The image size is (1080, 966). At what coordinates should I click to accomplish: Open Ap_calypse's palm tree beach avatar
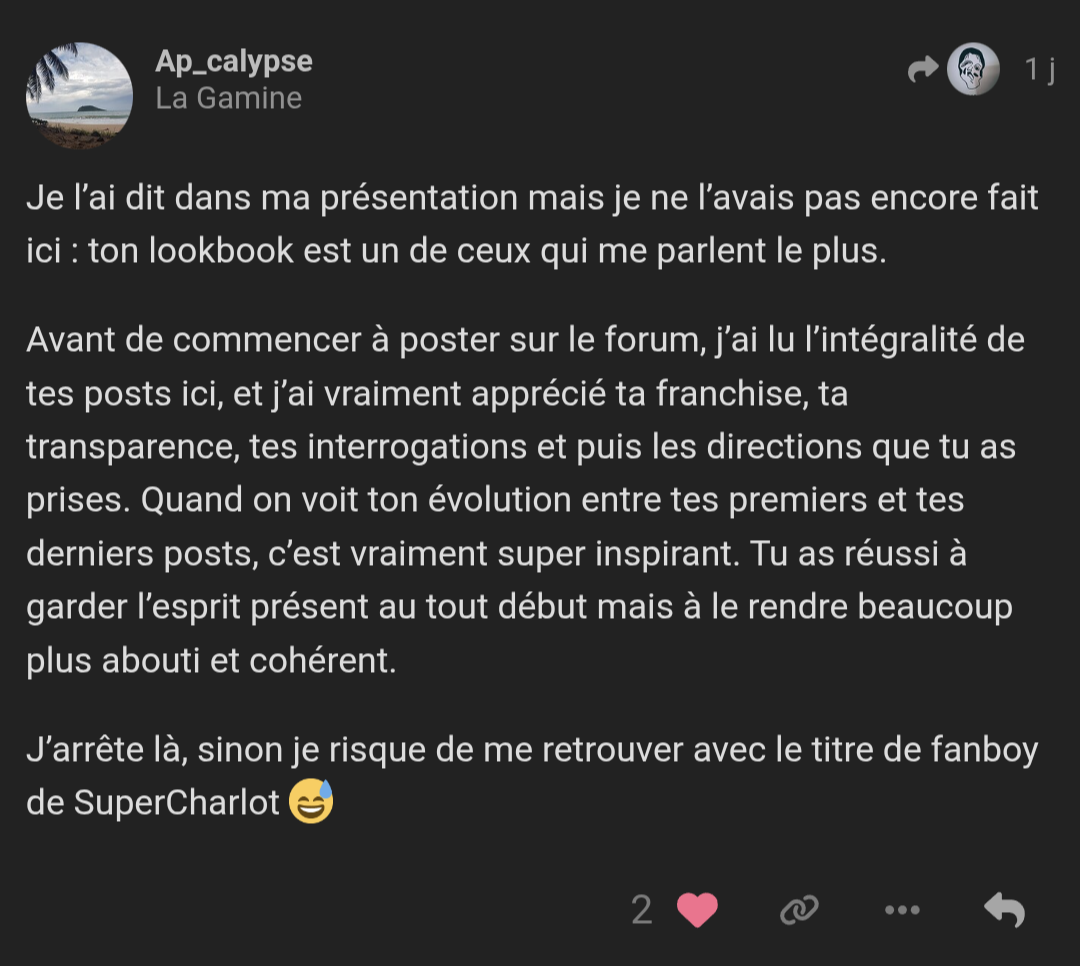(79, 95)
